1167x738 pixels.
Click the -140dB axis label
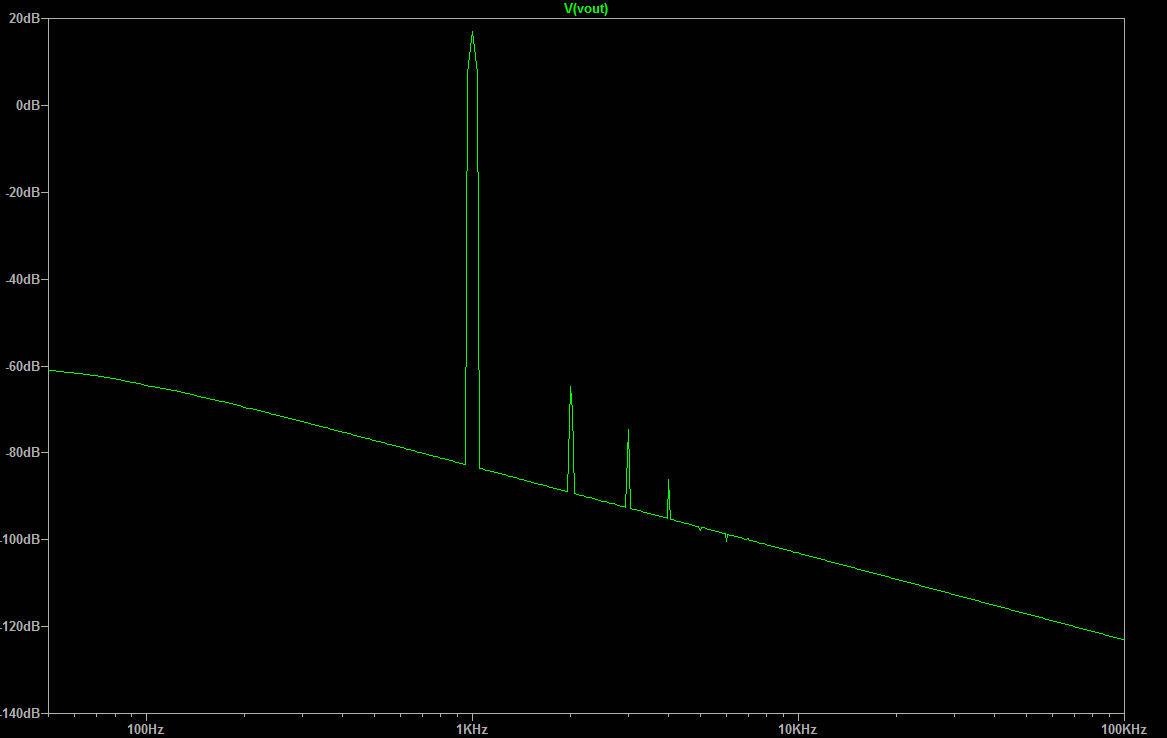pyautogui.click(x=20, y=713)
